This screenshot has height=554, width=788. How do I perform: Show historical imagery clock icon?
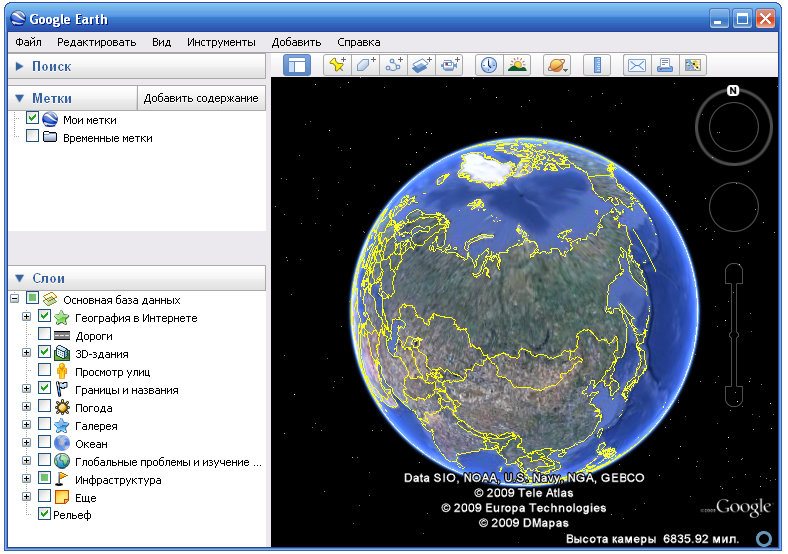(488, 65)
